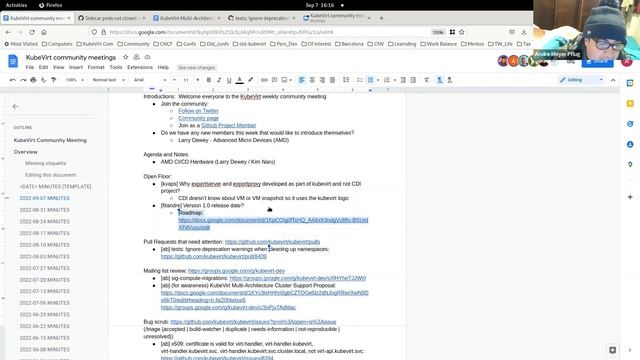The width and height of the screenshot is (640, 360).
Task: Open the bulleted list style dropdown arrow
Action: [x=378, y=80]
